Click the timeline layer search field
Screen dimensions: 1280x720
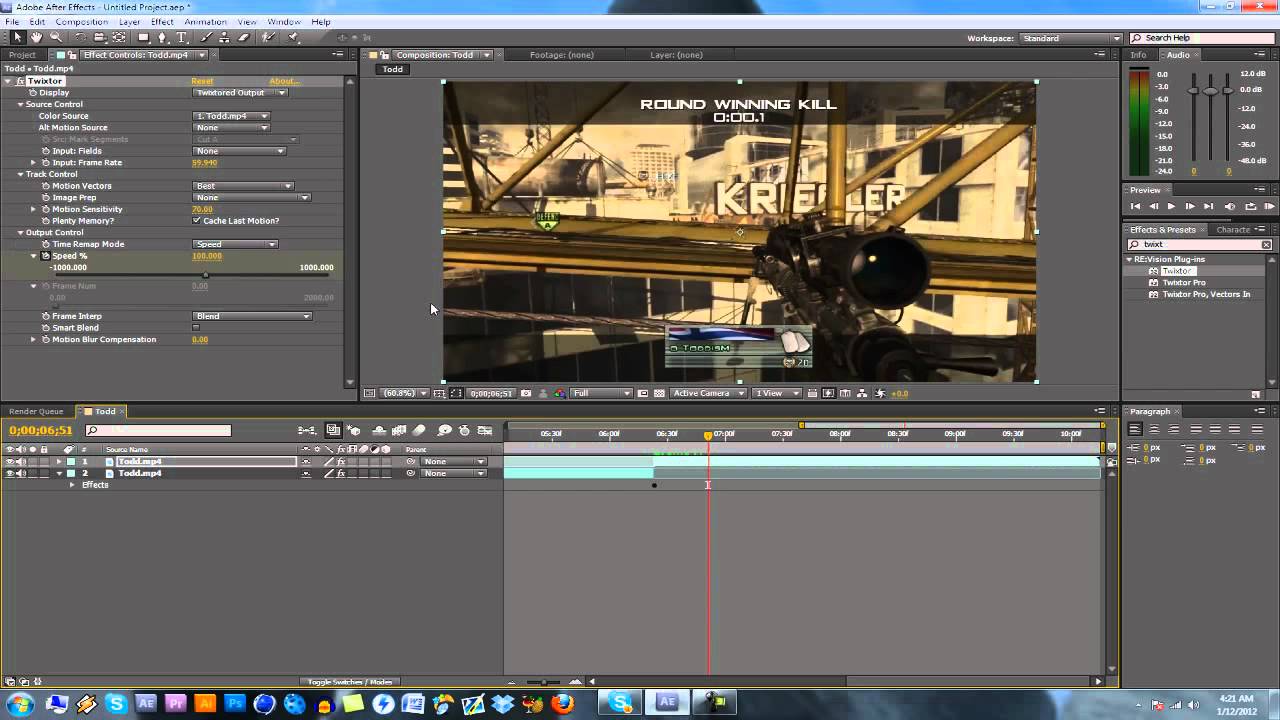(x=158, y=431)
